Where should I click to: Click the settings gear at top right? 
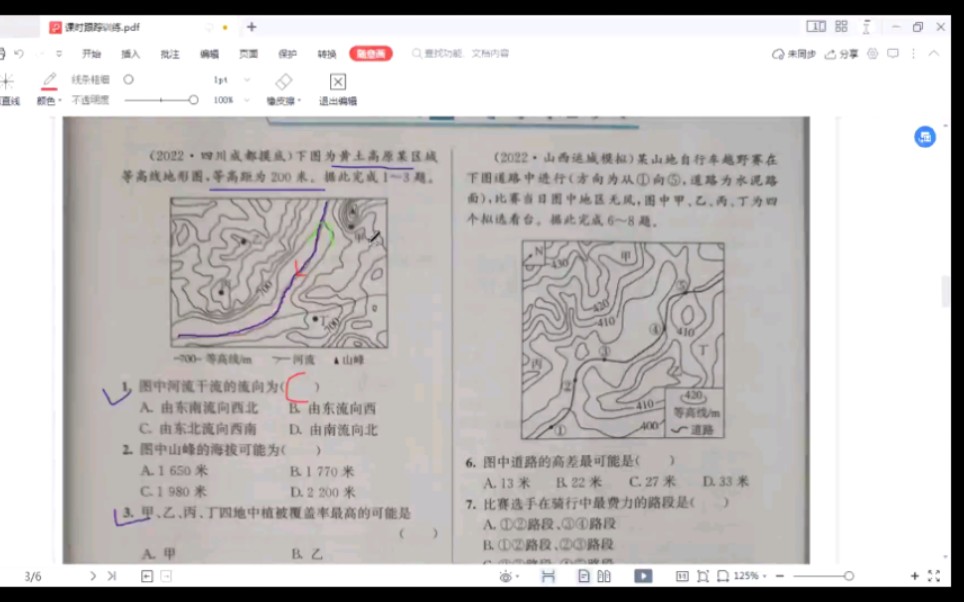click(x=872, y=53)
